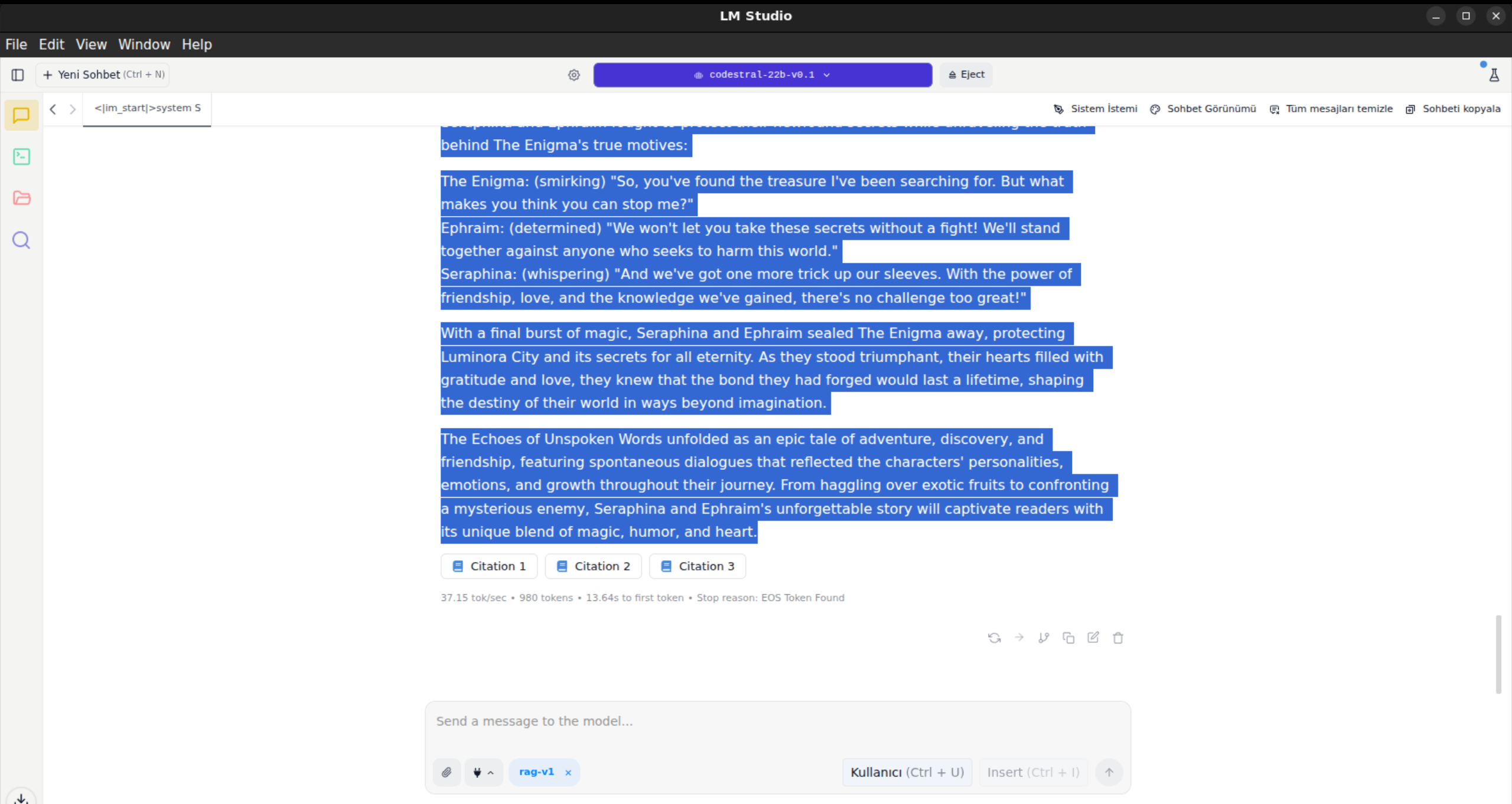The height and width of the screenshot is (804, 1512).
Task: Open the chat view in the sidebar
Action: tap(21, 115)
